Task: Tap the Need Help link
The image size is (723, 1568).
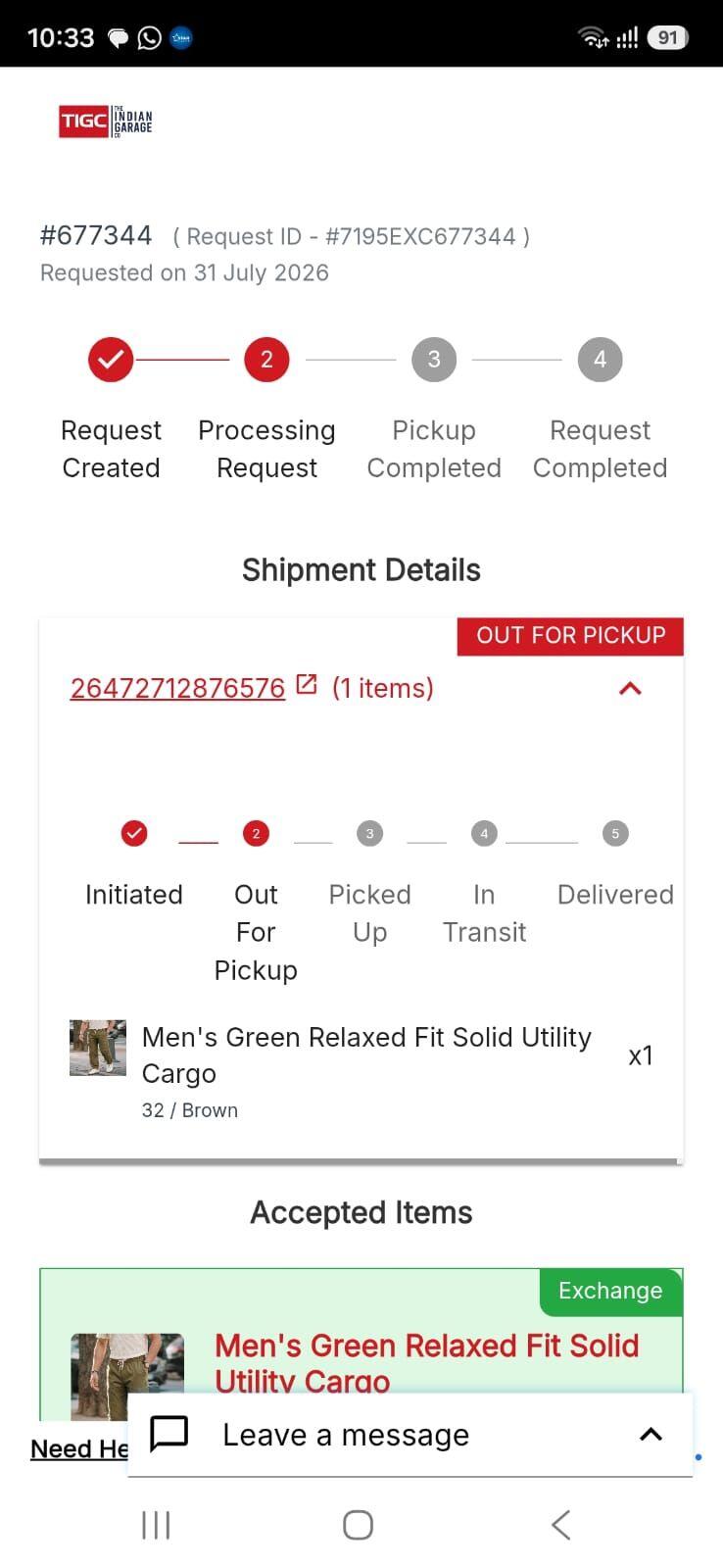Action: point(79,1448)
